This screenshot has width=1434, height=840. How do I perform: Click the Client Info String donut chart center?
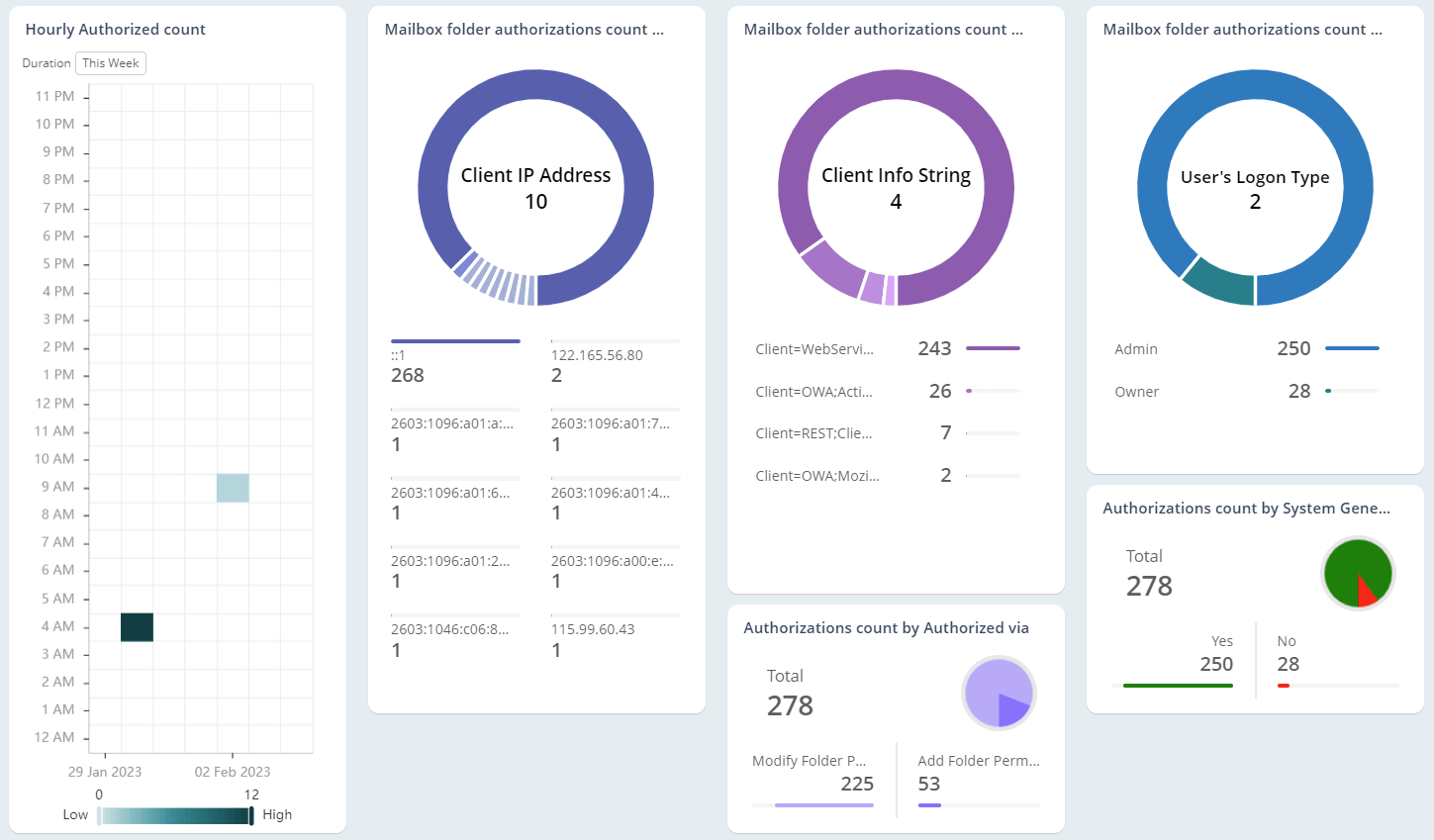896,188
